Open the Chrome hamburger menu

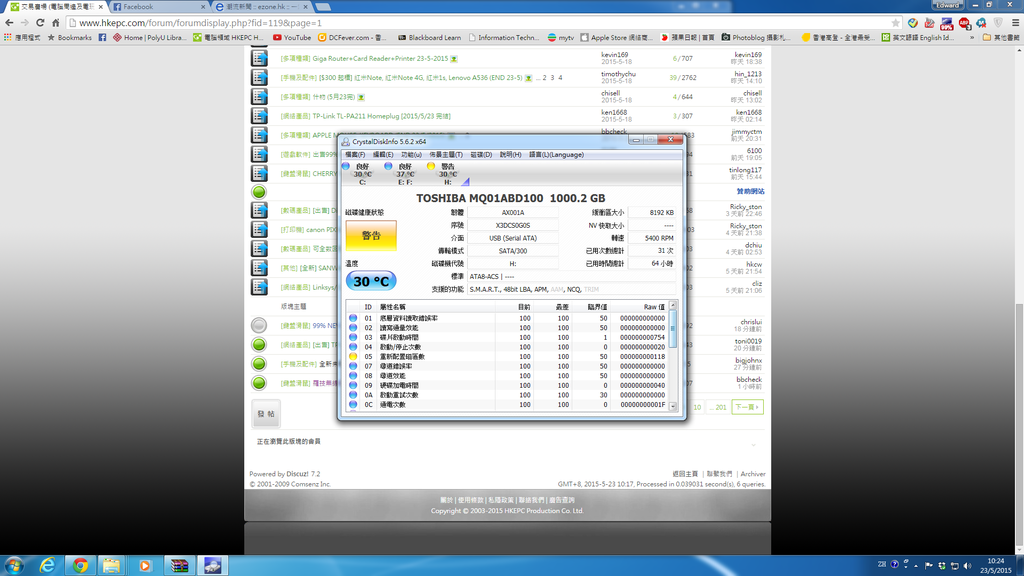(x=1016, y=23)
